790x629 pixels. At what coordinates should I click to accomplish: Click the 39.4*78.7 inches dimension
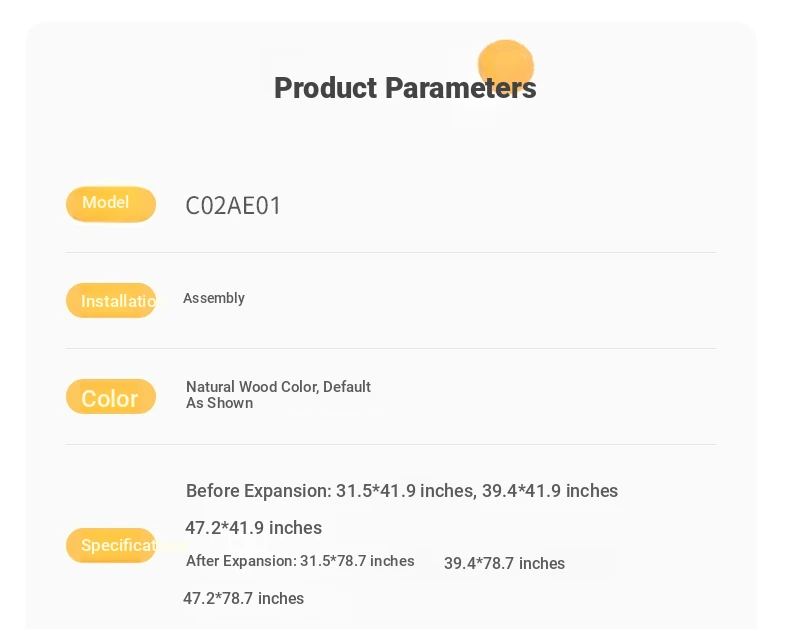click(x=504, y=563)
